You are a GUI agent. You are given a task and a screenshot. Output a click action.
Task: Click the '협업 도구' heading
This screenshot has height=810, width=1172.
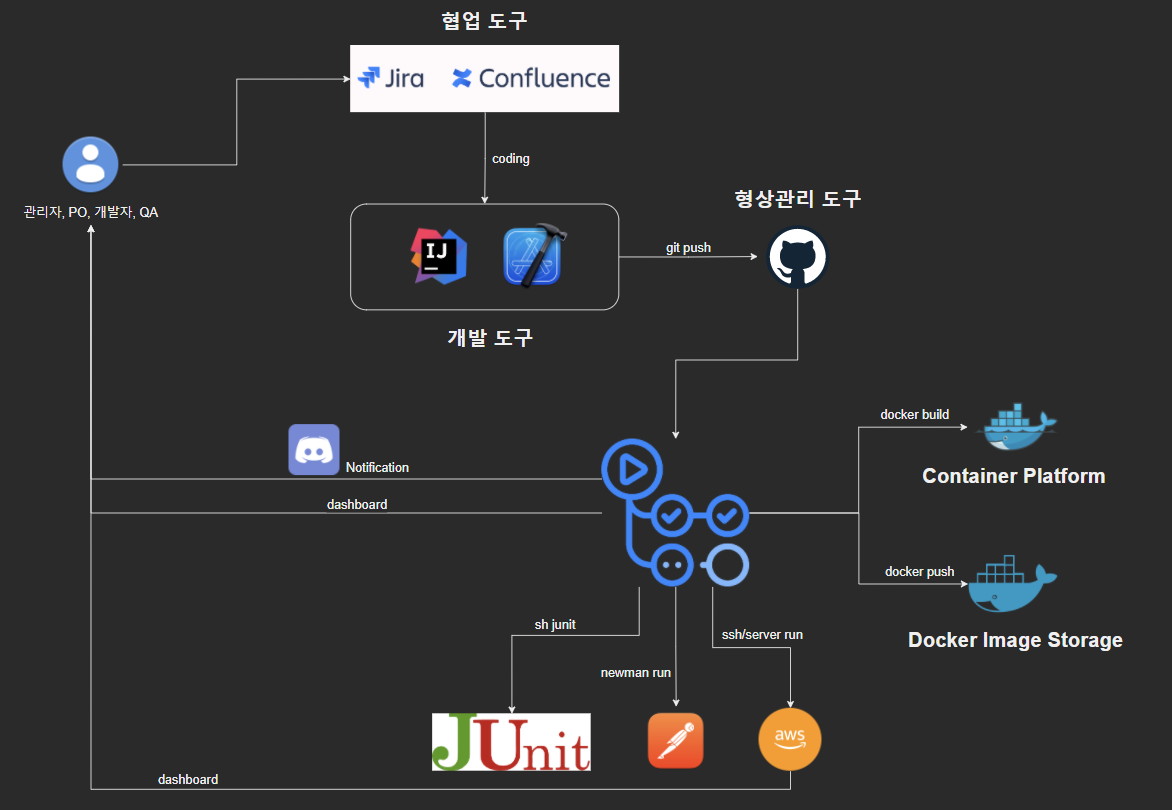pos(484,20)
